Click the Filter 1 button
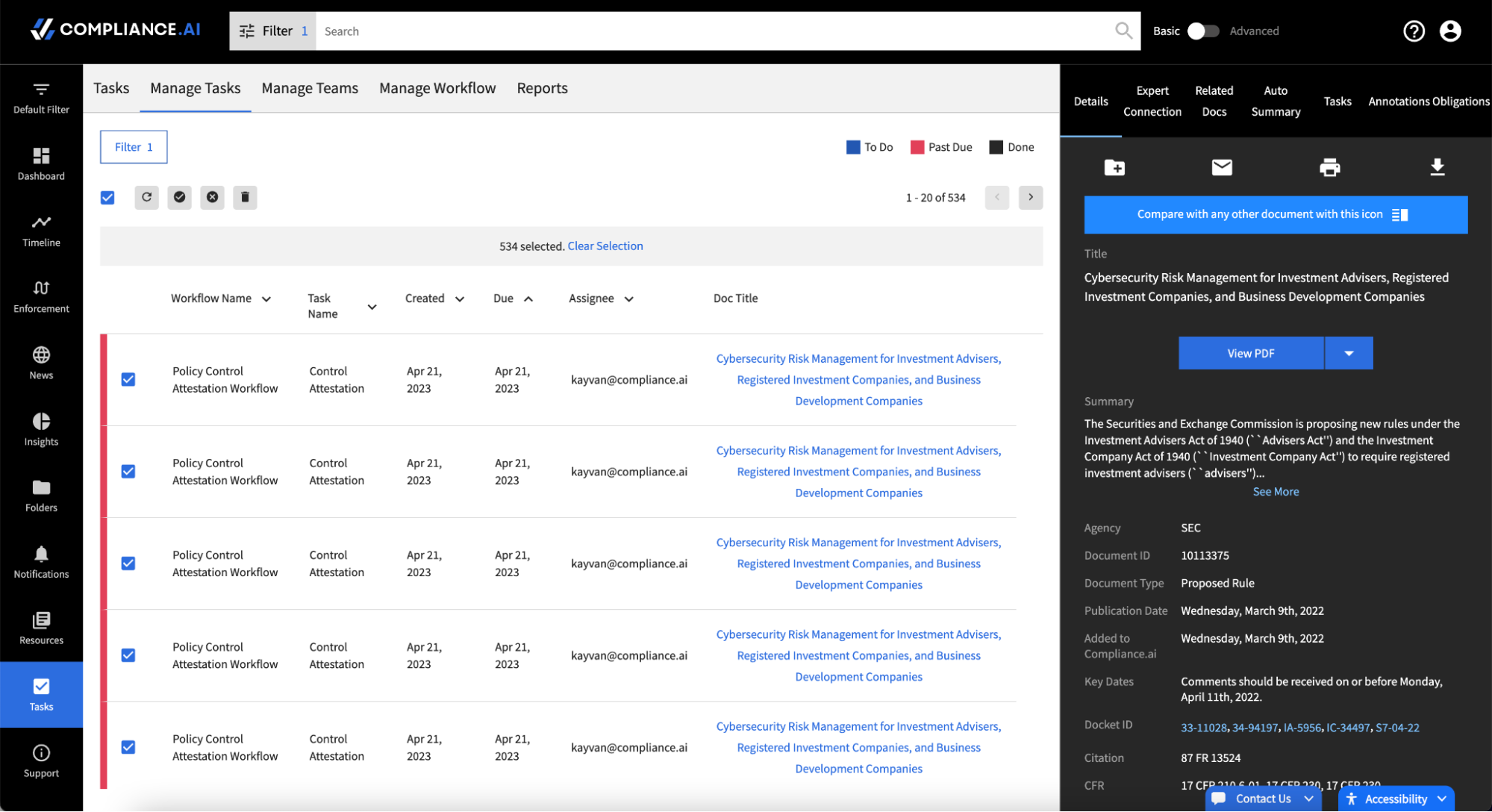Screen dimensions: 1492x812 [x=134, y=147]
